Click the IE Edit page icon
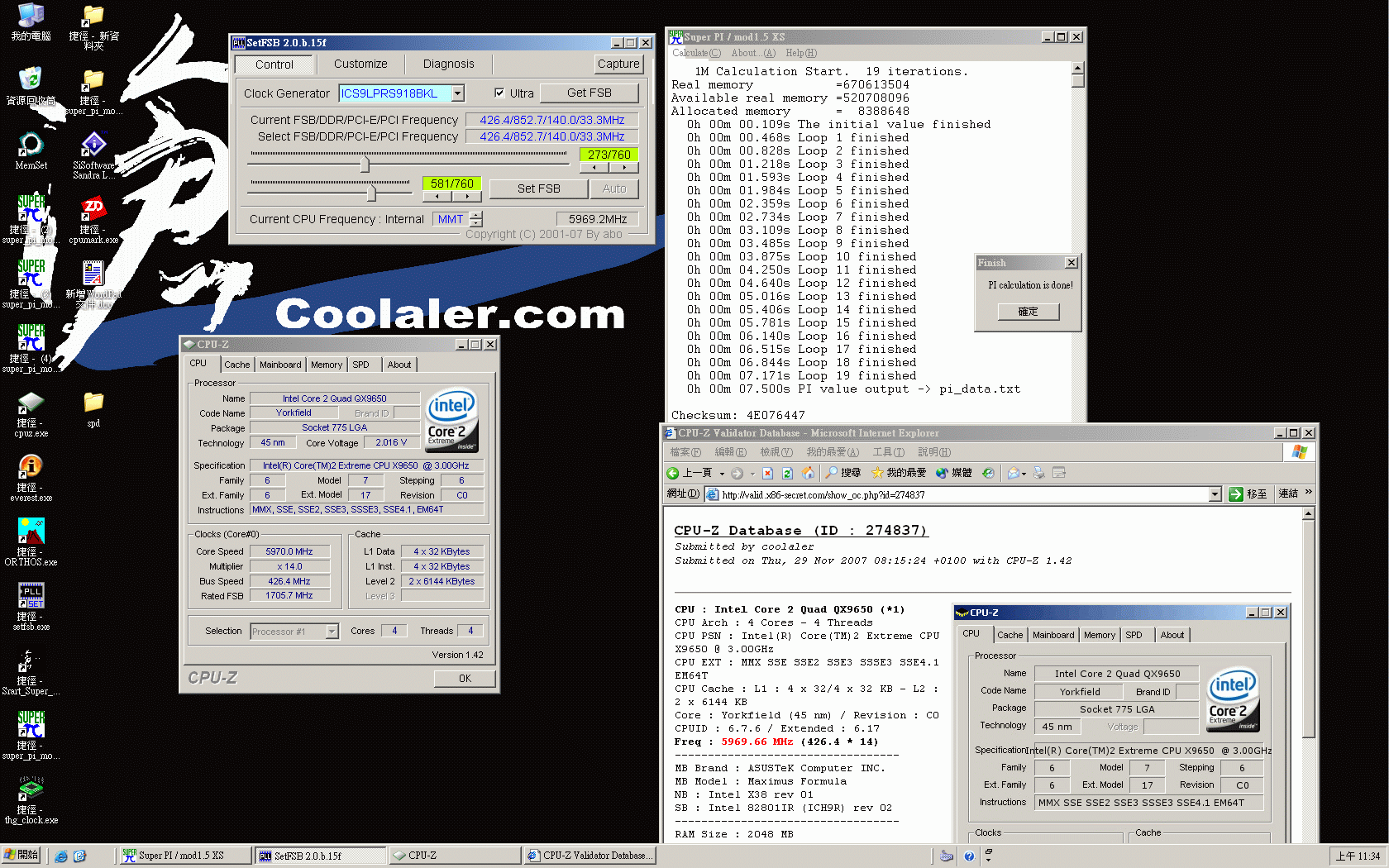Image resolution: width=1389 pixels, height=868 pixels. coord(1059,473)
